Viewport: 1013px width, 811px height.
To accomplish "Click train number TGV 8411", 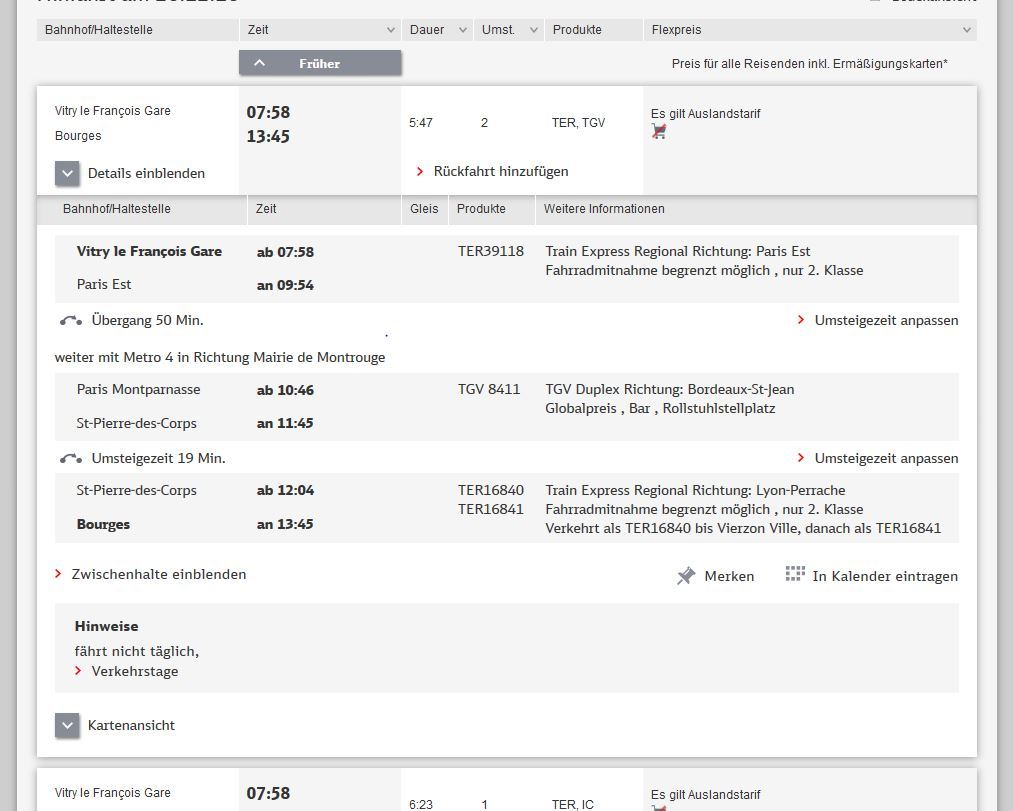I will (x=488, y=389).
